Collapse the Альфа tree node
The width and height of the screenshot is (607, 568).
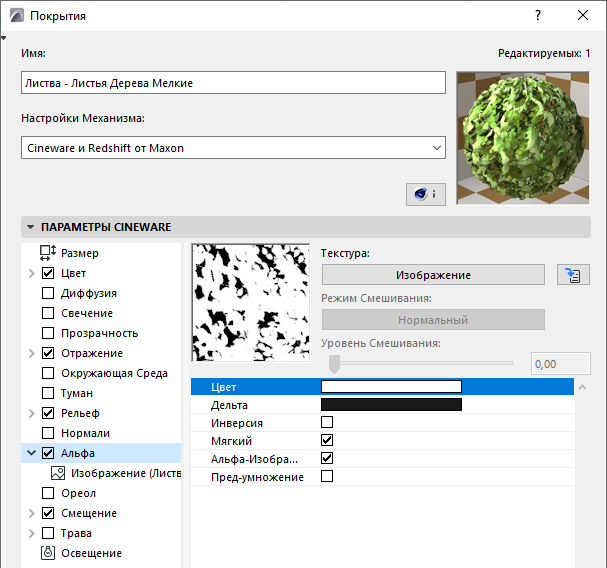[x=32, y=453]
